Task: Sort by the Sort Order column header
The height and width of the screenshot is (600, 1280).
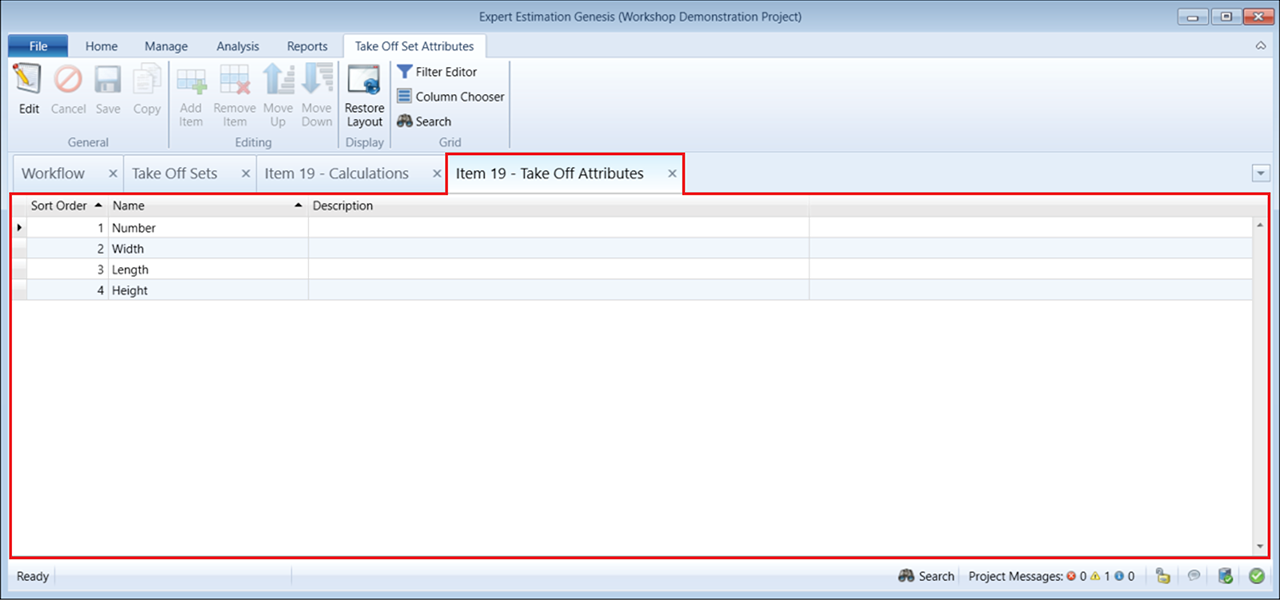Action: pyautogui.click(x=59, y=206)
